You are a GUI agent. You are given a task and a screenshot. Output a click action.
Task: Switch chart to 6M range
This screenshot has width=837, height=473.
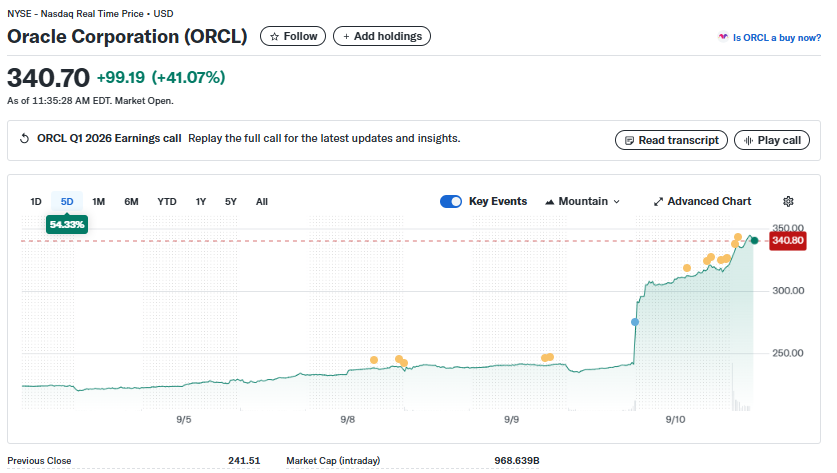[x=131, y=202]
